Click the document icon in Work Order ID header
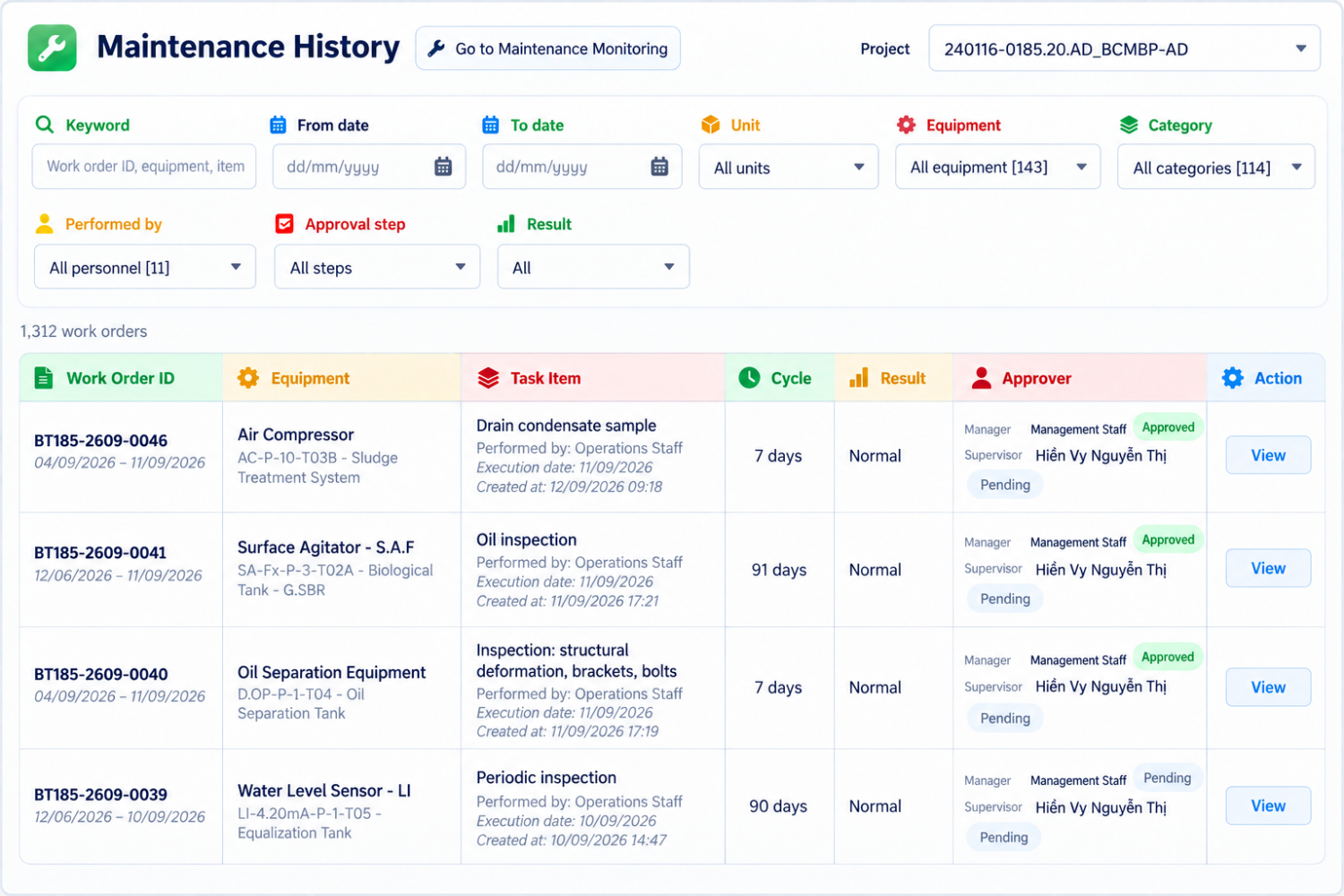The width and height of the screenshot is (1344, 896). [x=43, y=378]
